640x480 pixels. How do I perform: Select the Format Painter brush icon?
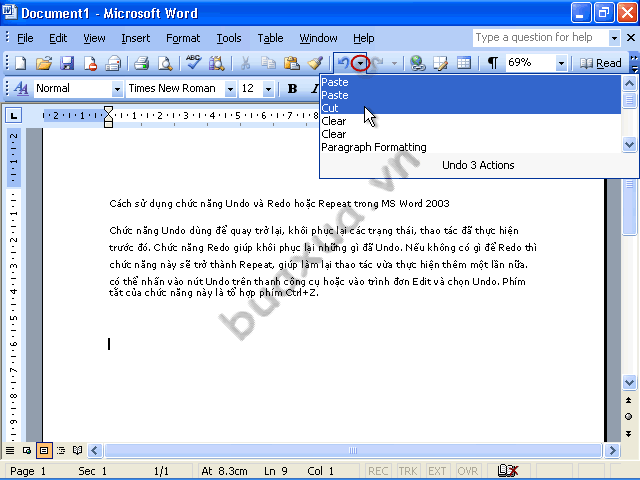315,63
